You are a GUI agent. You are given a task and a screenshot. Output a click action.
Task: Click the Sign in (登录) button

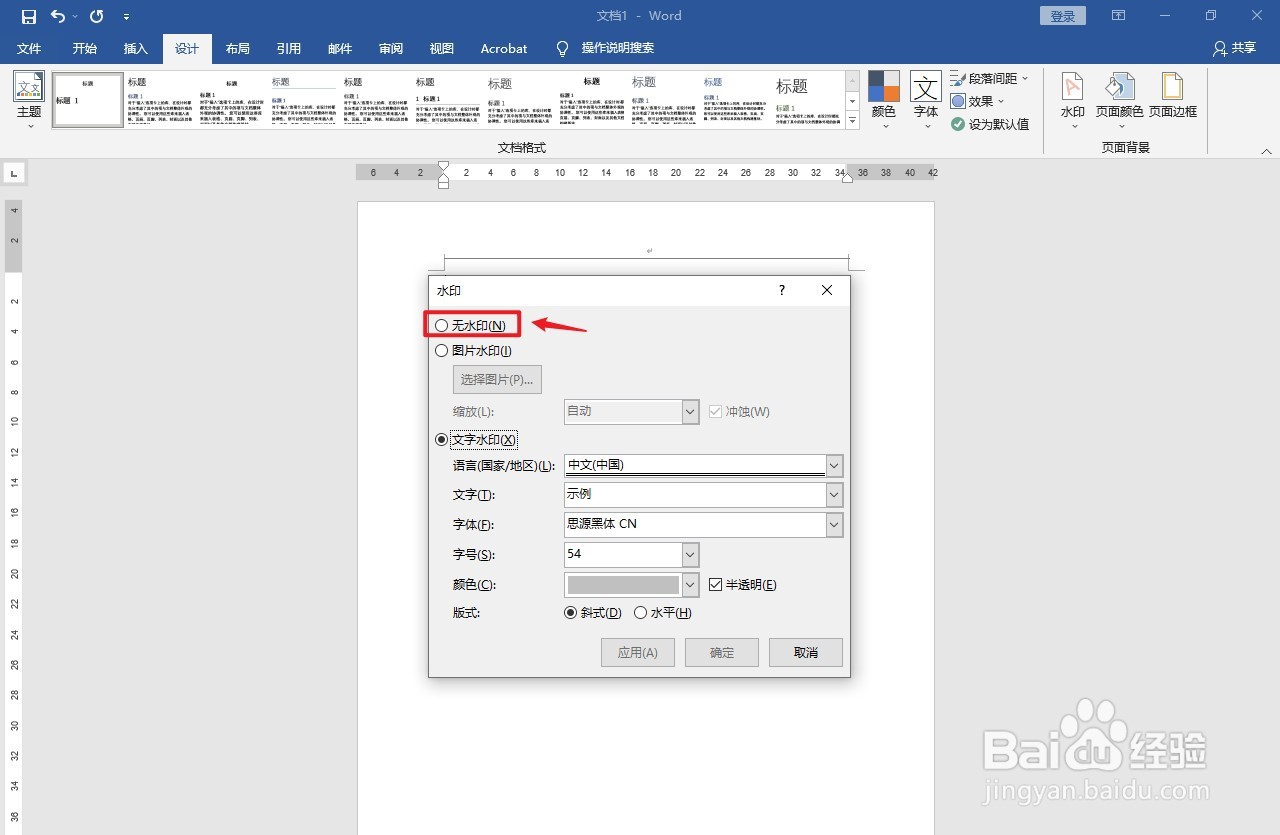(1063, 16)
